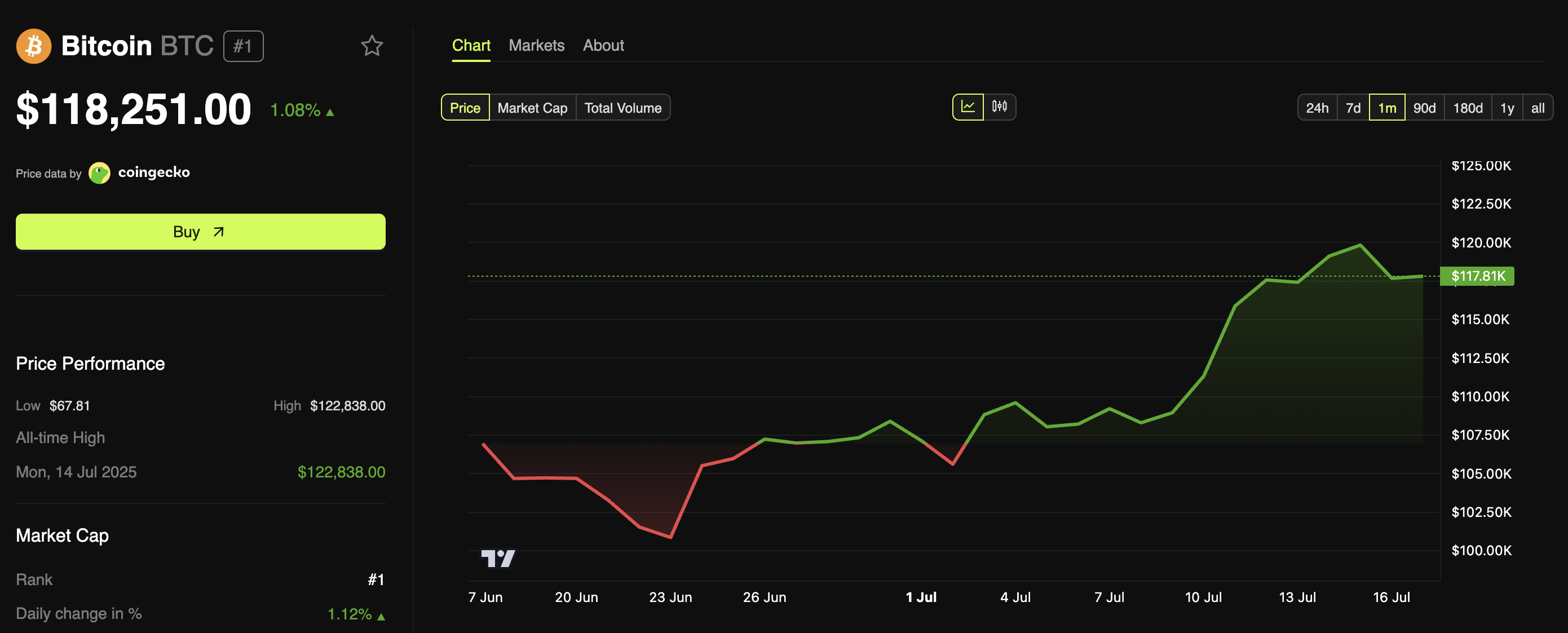Select the Total Volume chart metric
Viewport: 1568px width, 633px height.
click(622, 108)
